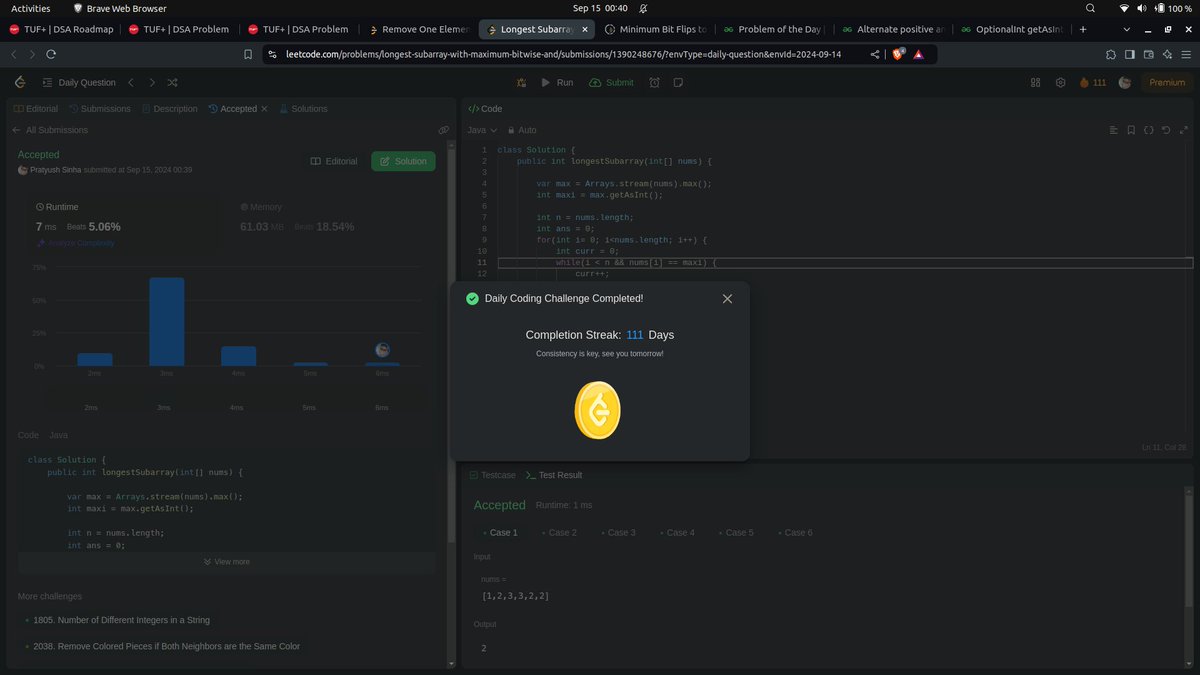The height and width of the screenshot is (675, 1200).
Task: Switch to the Description tab
Action: (169, 108)
